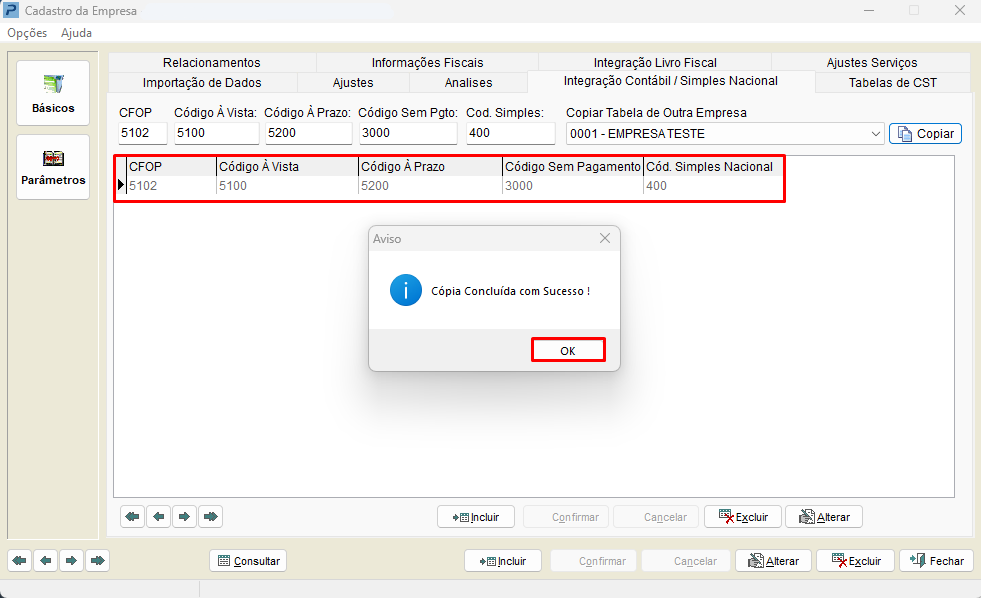
Task: Go to first company record in bottom navigator
Action: (20, 560)
